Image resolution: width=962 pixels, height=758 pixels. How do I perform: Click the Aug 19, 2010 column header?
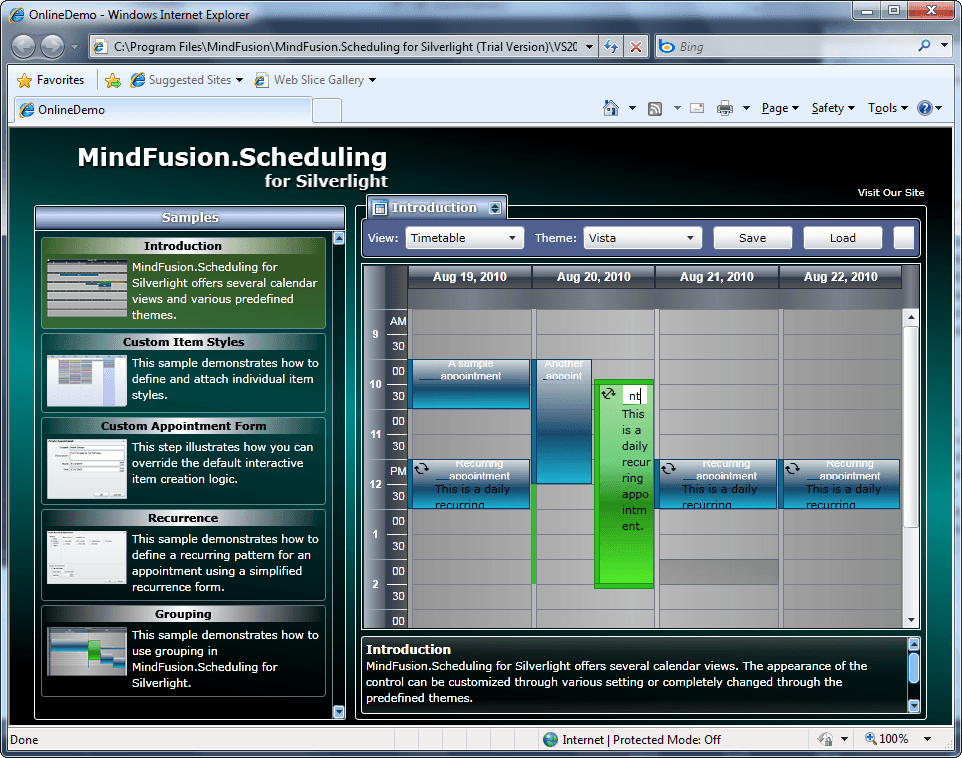(x=470, y=277)
